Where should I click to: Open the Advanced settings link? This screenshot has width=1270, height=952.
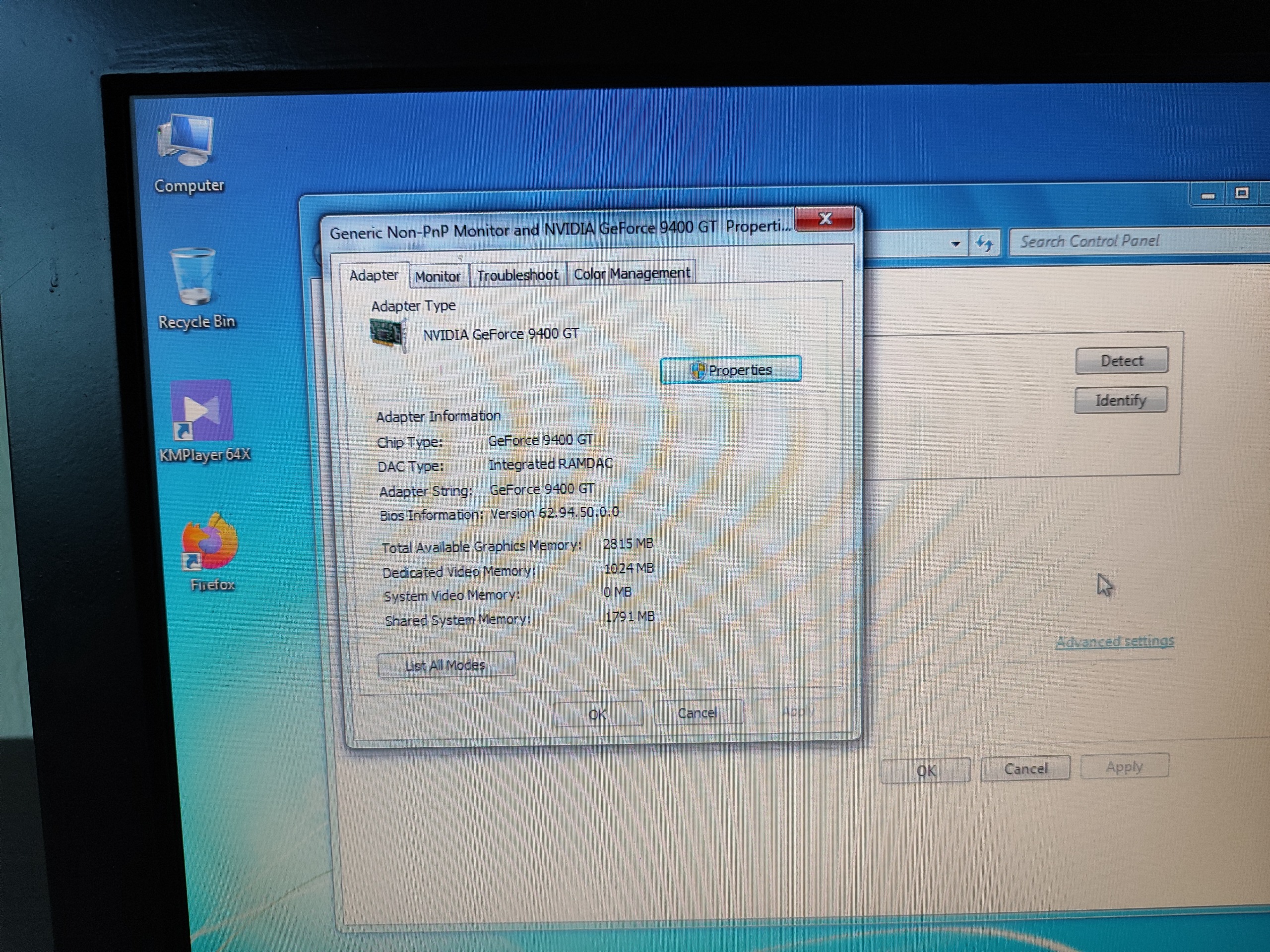(1114, 642)
